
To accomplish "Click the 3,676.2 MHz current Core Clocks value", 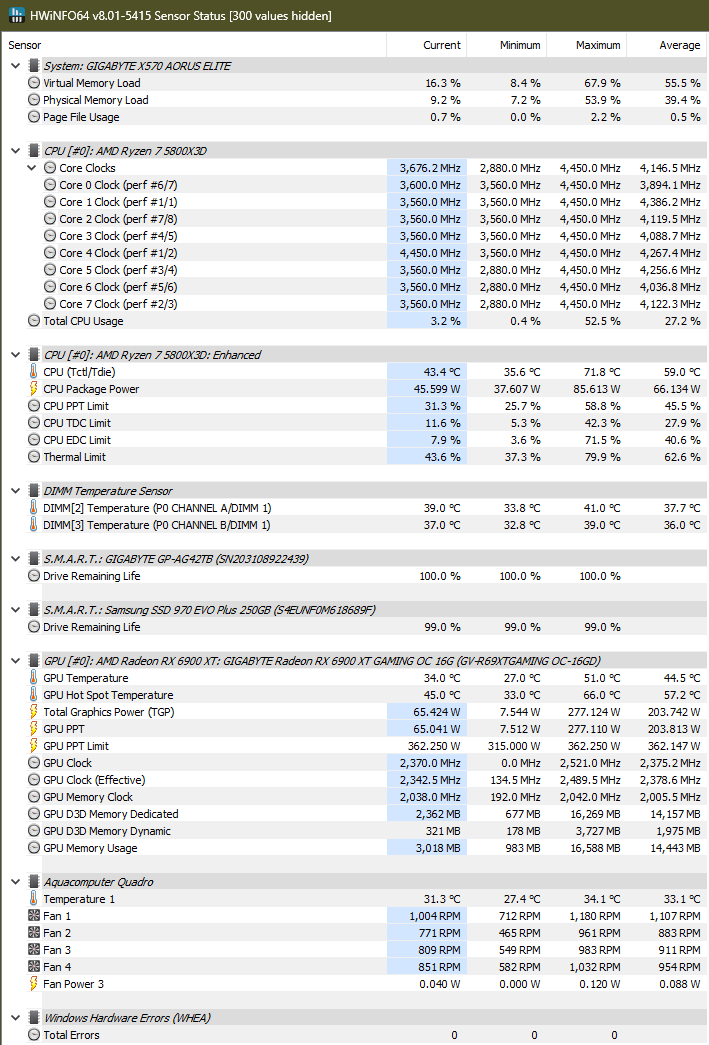I will (x=430, y=168).
